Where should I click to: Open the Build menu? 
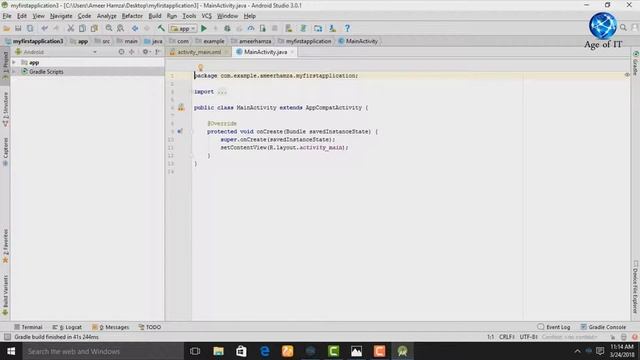coord(155,16)
